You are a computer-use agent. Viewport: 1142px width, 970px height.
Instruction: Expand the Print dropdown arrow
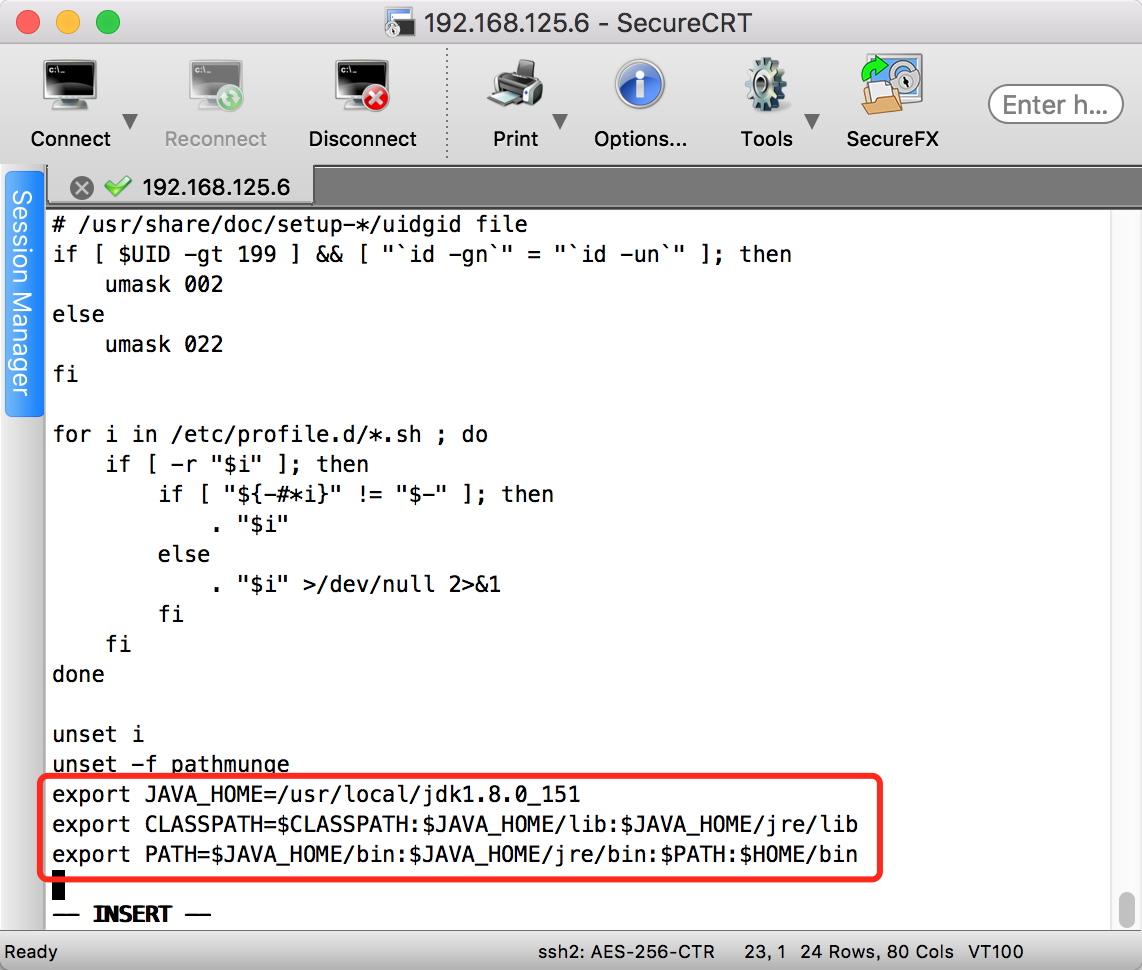pyautogui.click(x=561, y=122)
